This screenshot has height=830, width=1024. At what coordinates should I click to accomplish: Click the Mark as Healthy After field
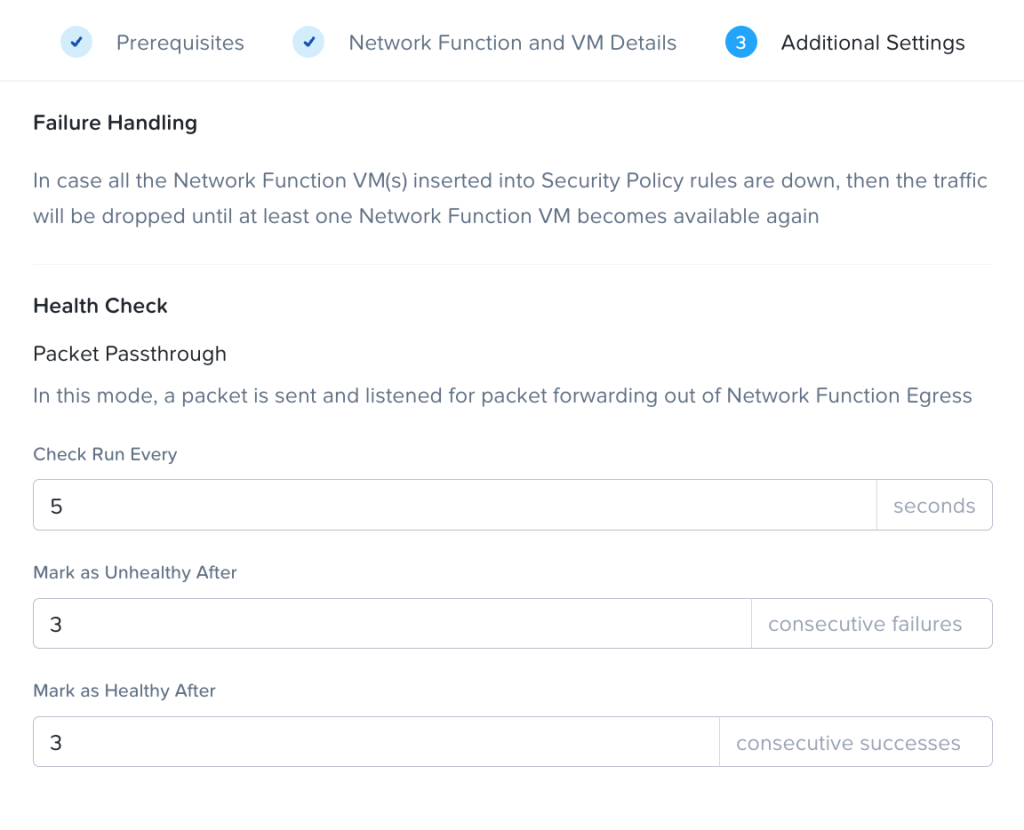(x=376, y=742)
